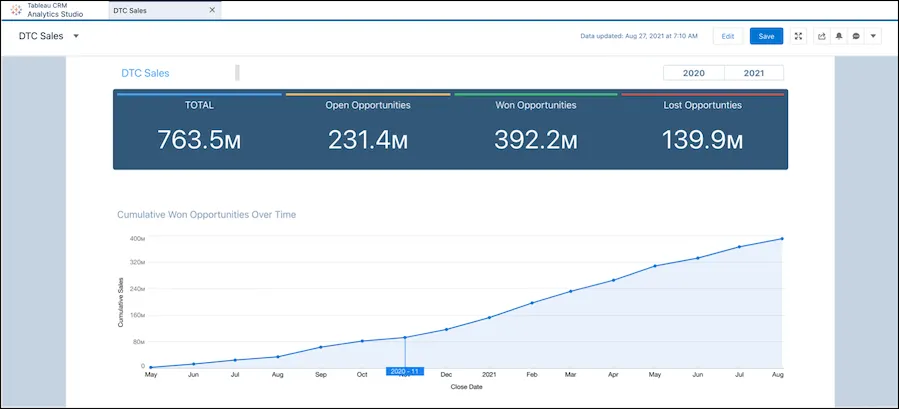Viewport: 899px width, 409px height.
Task: Open the share dashboard icon
Action: pyautogui.click(x=821, y=36)
